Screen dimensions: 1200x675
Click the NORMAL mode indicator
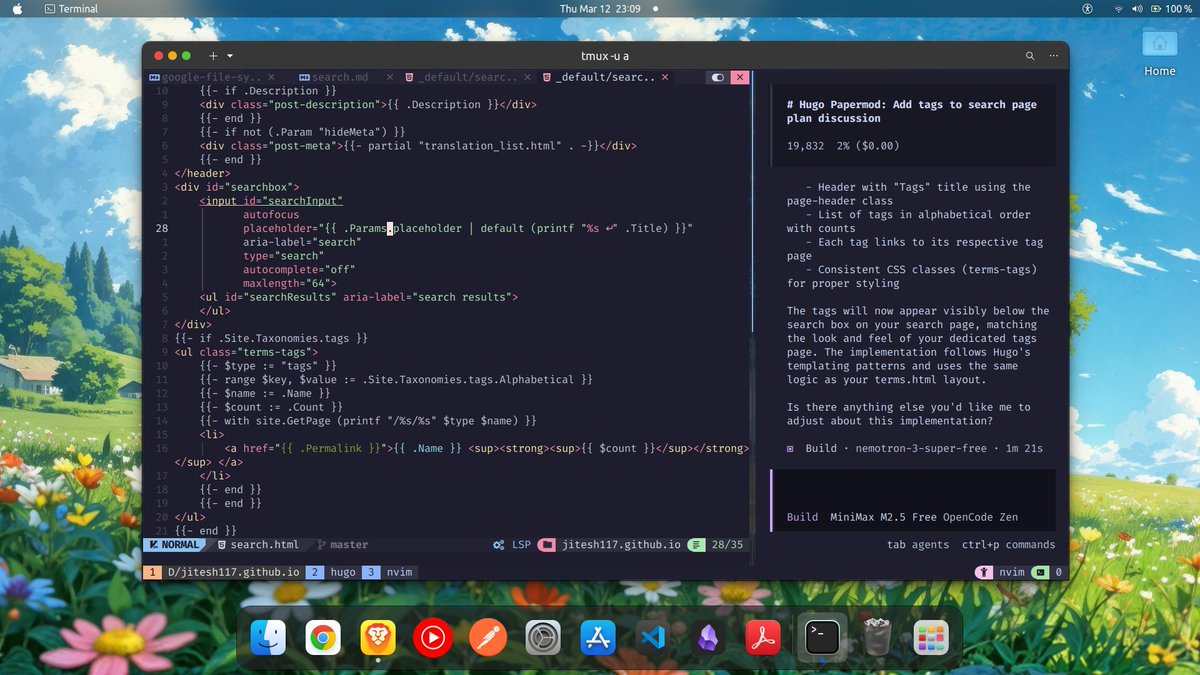(x=173, y=545)
